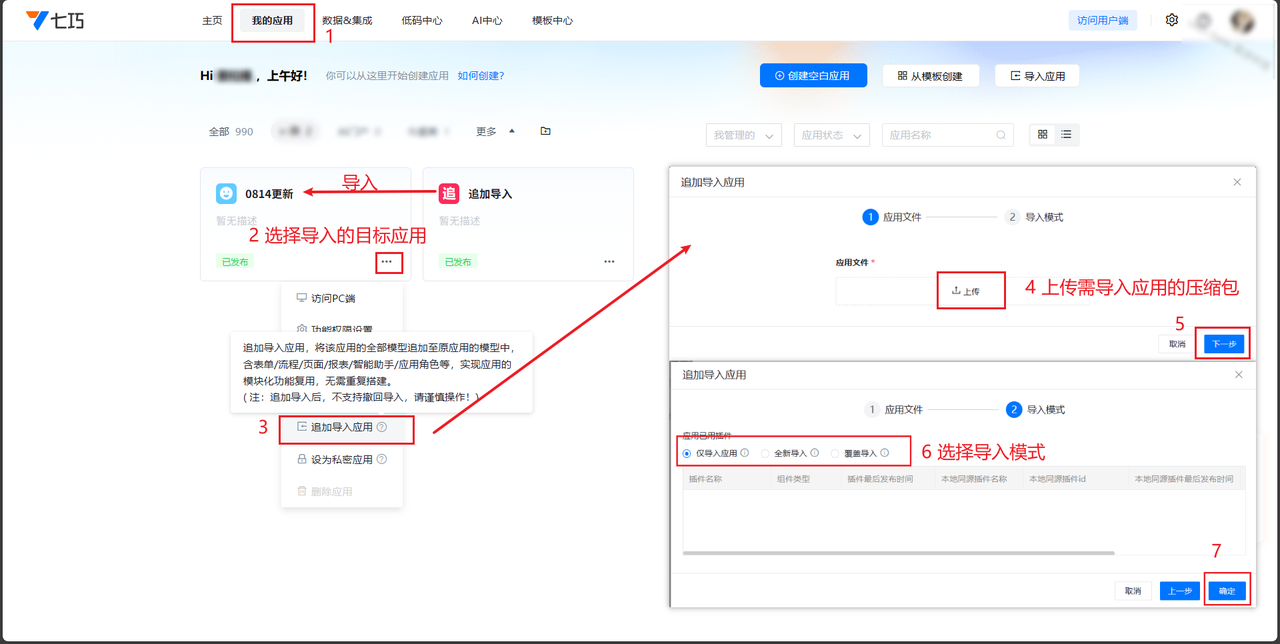This screenshot has height=644, width=1280.
Task: Switch to grid view layout icon
Action: (x=1043, y=135)
